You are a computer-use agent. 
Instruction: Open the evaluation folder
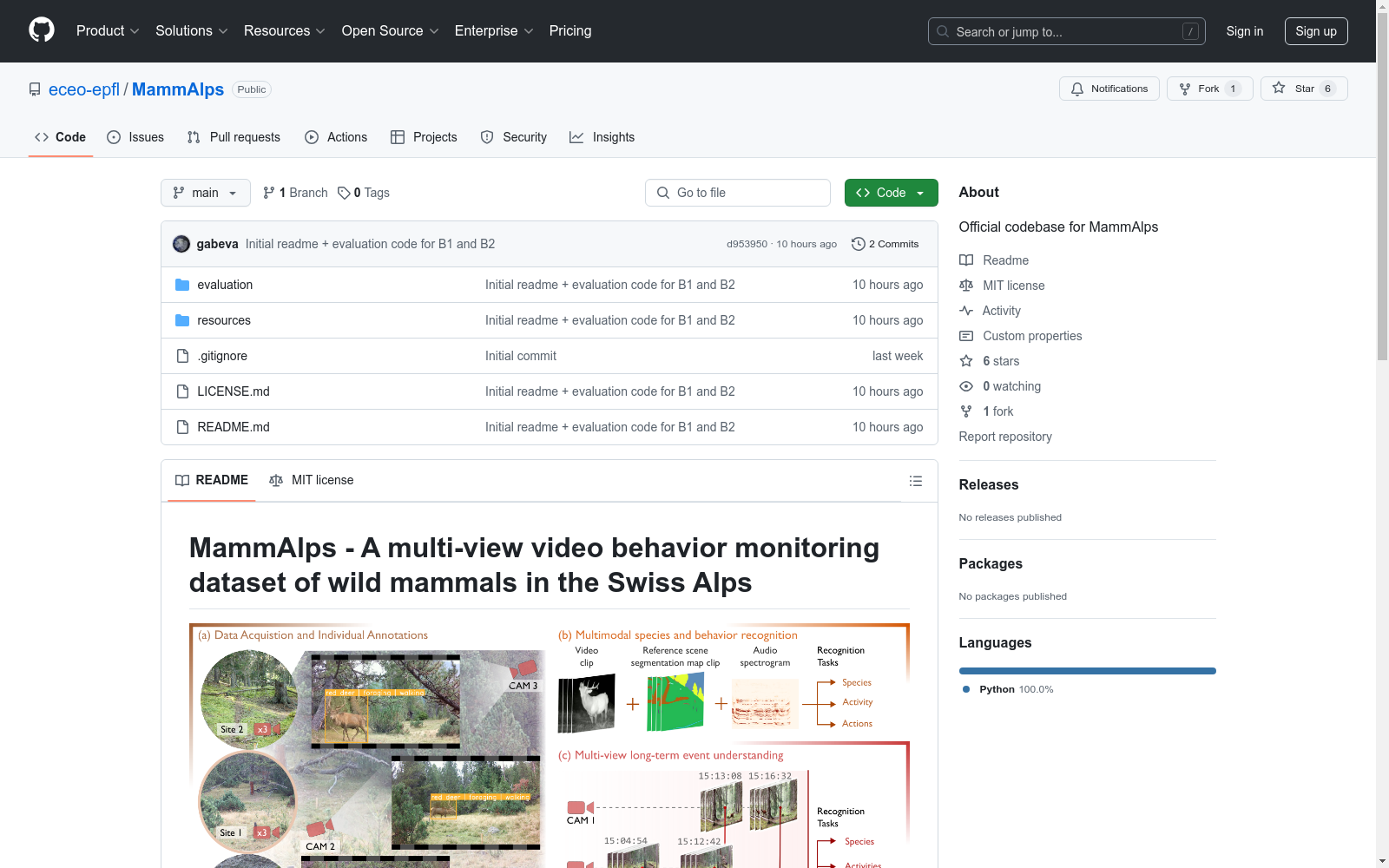click(x=225, y=285)
